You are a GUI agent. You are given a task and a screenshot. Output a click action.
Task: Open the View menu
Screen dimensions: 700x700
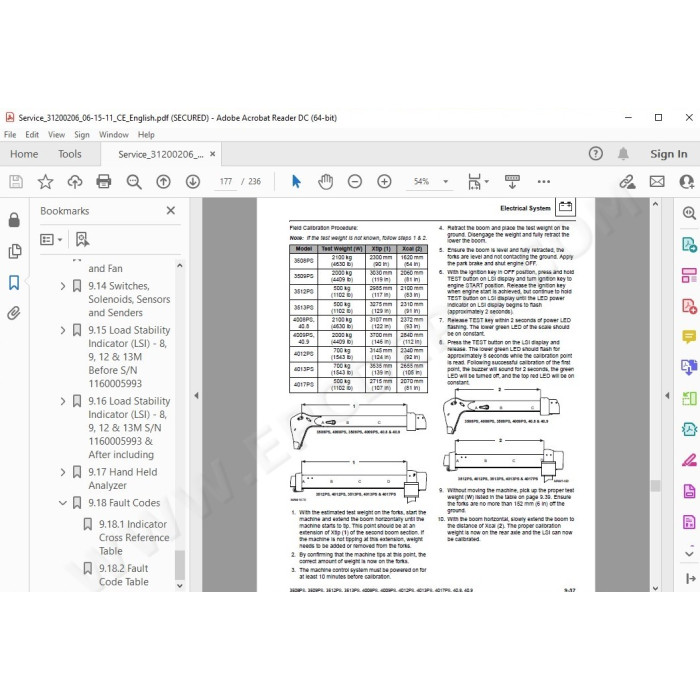pyautogui.click(x=56, y=134)
